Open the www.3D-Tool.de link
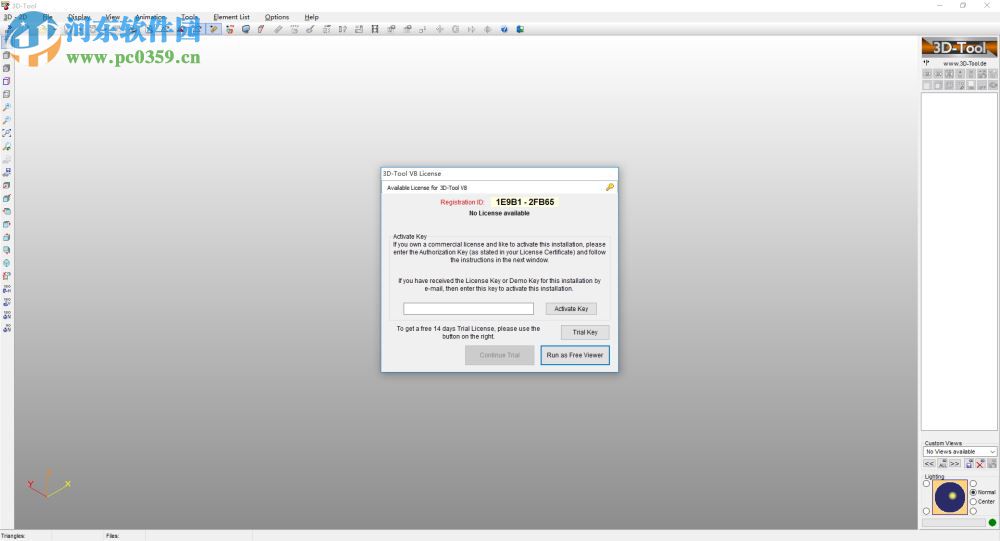The width and height of the screenshot is (1000, 541). pos(965,64)
